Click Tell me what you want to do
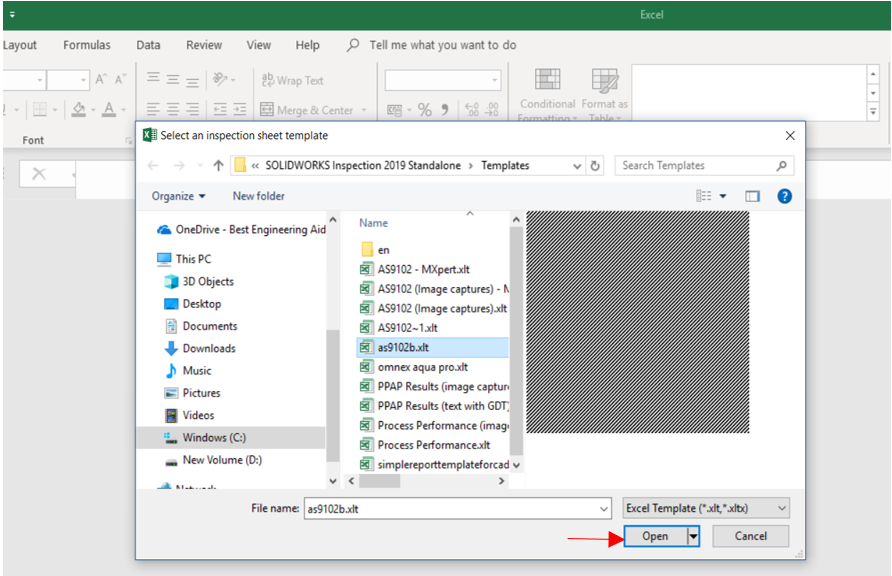Image resolution: width=892 pixels, height=576 pixels. pos(443,45)
